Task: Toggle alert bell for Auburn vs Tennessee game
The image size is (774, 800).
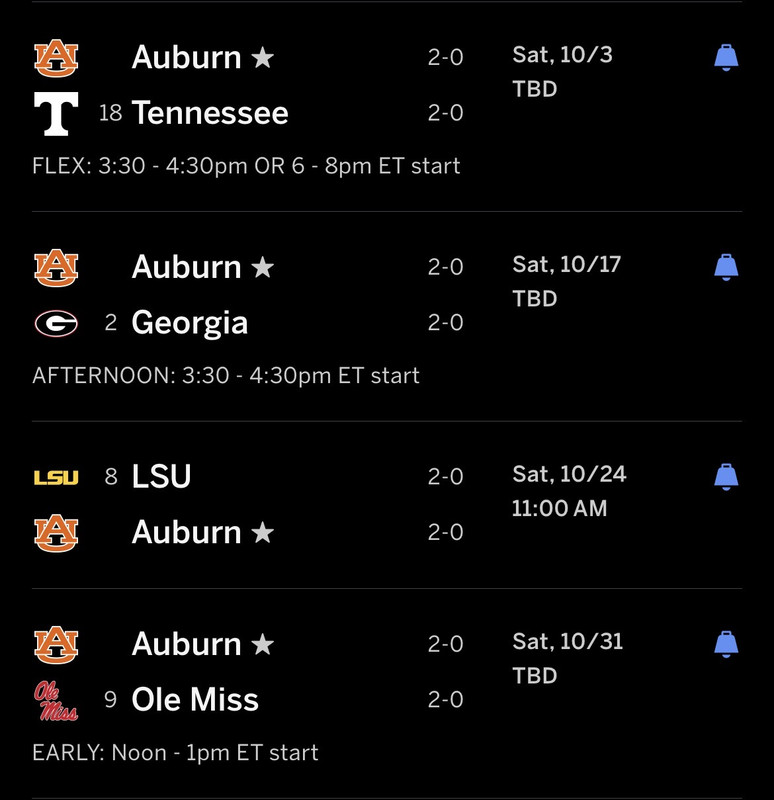Action: 726,58
